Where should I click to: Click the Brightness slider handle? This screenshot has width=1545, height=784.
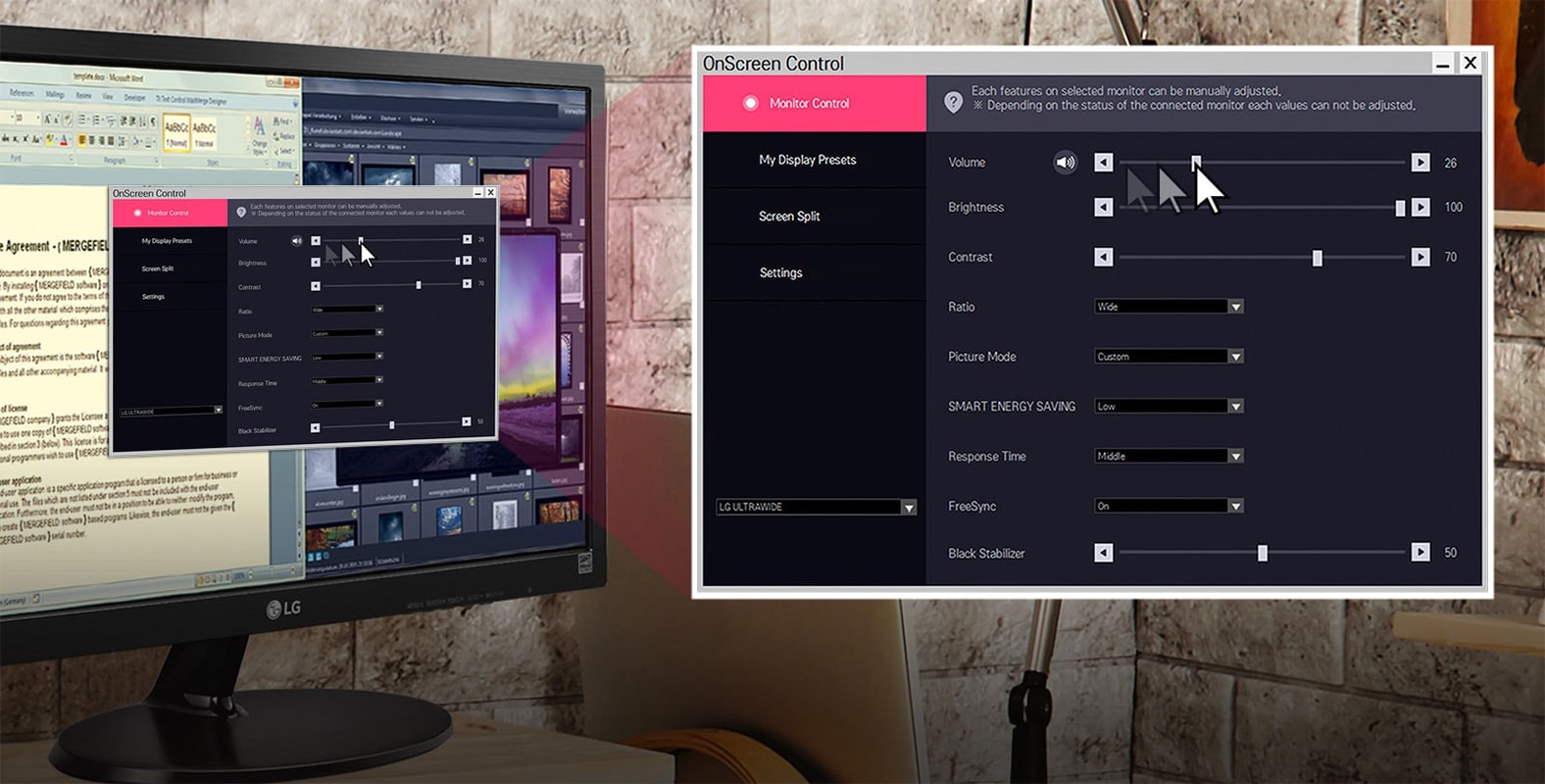1400,208
